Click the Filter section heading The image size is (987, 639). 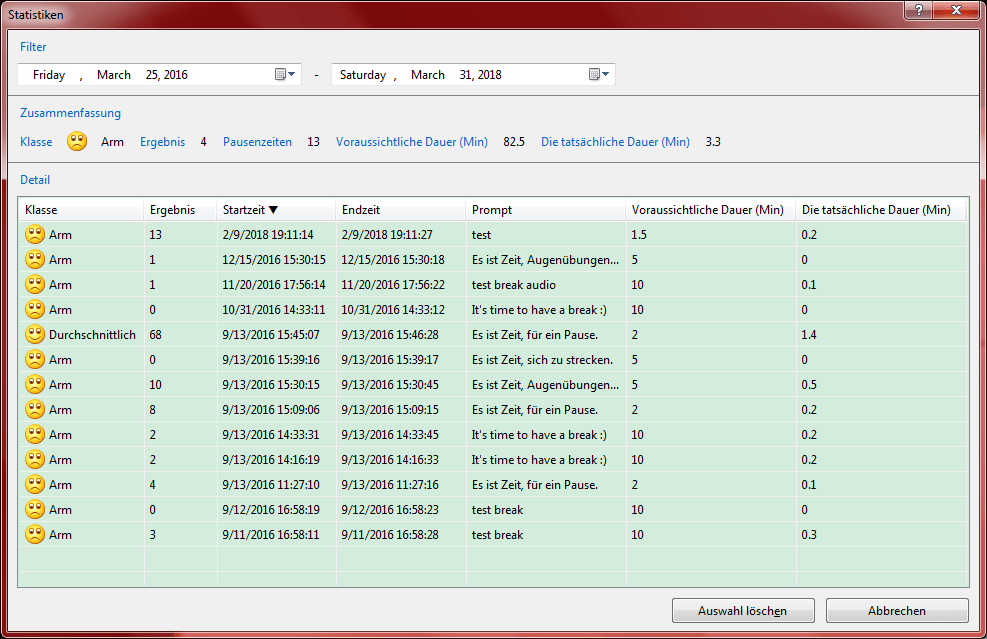(x=33, y=47)
